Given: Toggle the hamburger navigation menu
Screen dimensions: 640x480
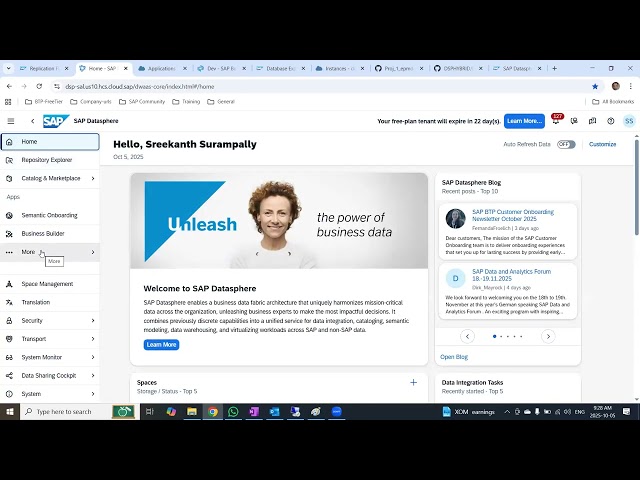Looking at the screenshot, I should click(x=11, y=121).
